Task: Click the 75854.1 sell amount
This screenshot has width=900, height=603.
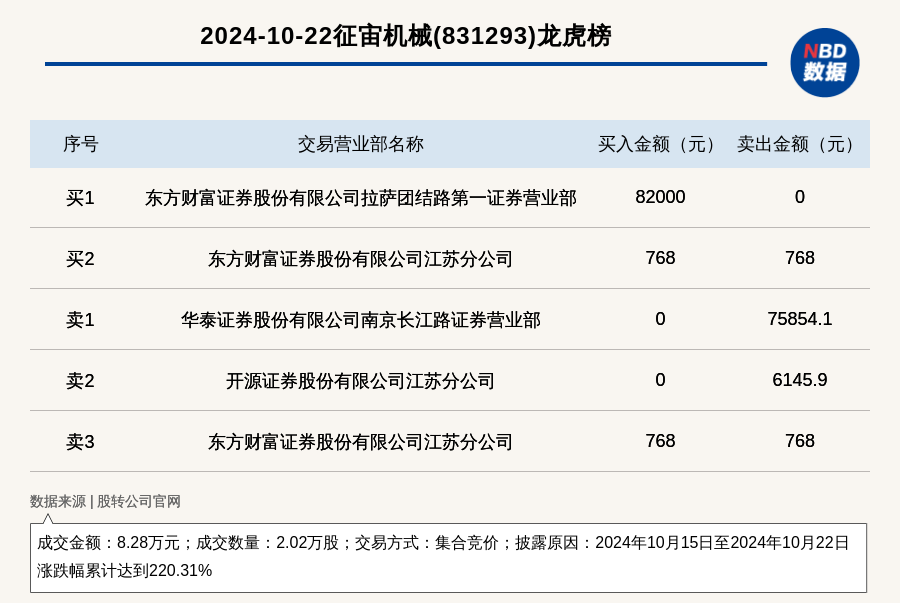Action: 800,318
